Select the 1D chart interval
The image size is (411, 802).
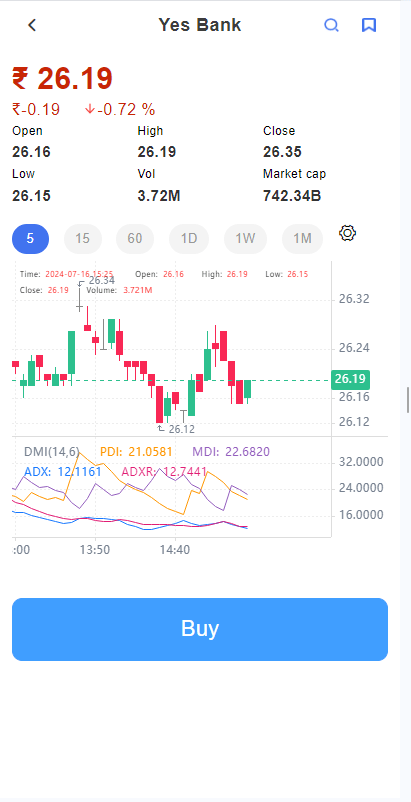(x=189, y=239)
